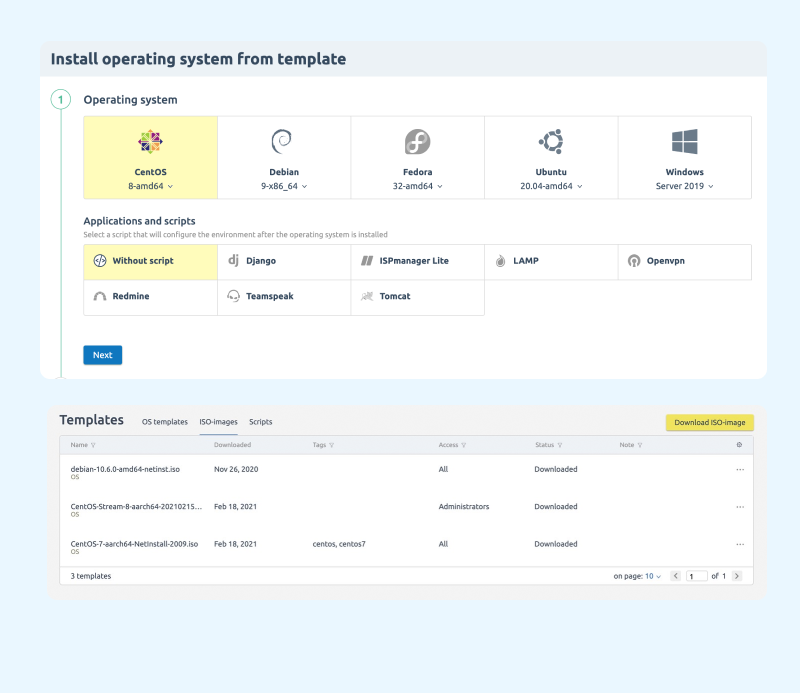Choose the Tomcat script label
This screenshot has height=693, width=800.
395,296
